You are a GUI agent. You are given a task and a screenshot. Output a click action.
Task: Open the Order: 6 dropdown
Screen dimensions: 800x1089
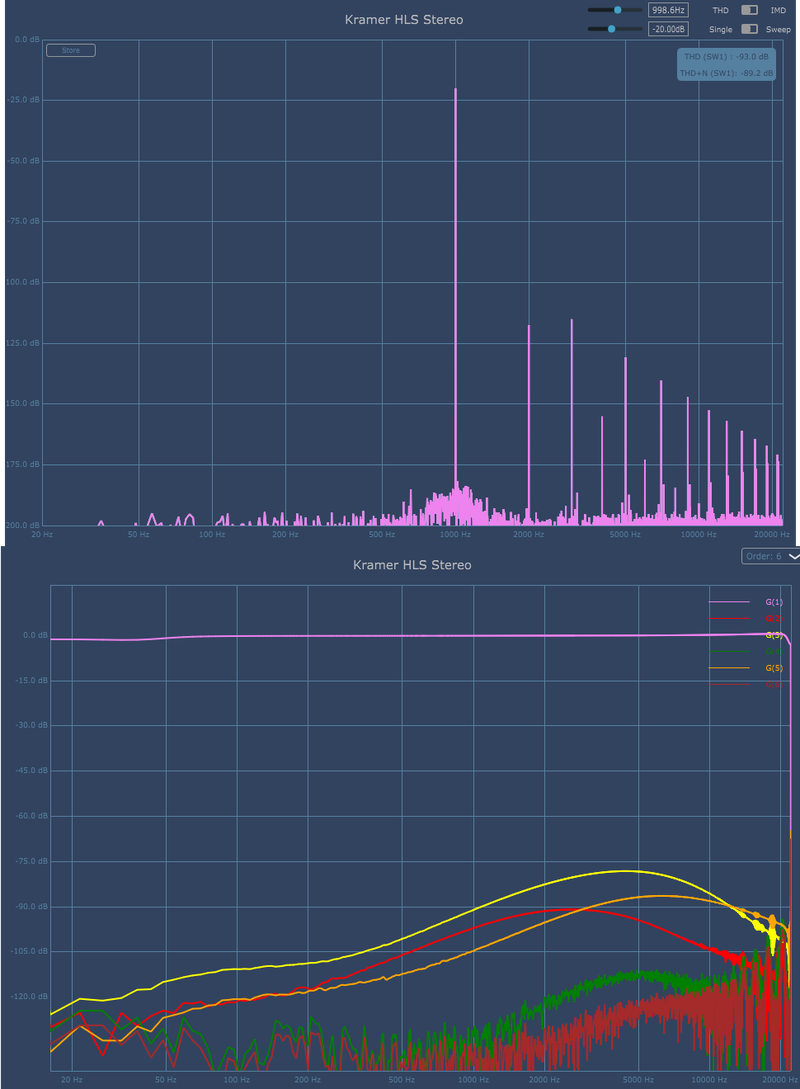click(771, 556)
